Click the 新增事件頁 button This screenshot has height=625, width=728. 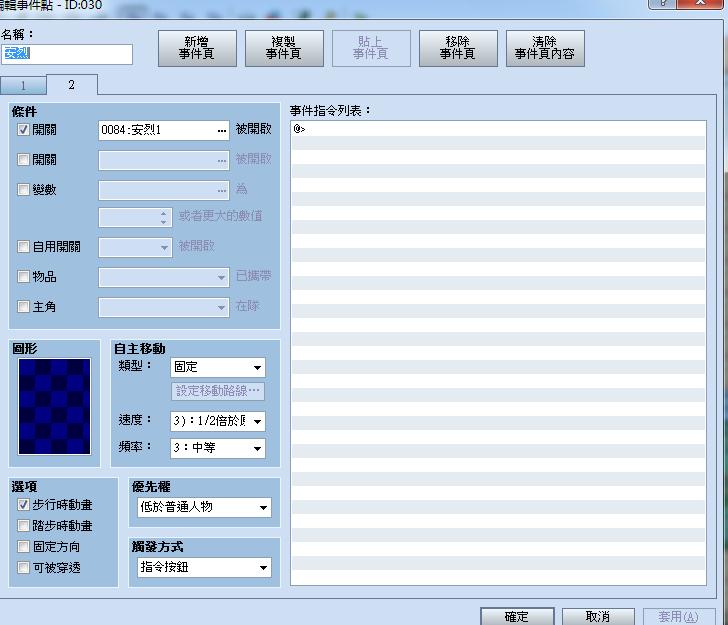click(197, 48)
